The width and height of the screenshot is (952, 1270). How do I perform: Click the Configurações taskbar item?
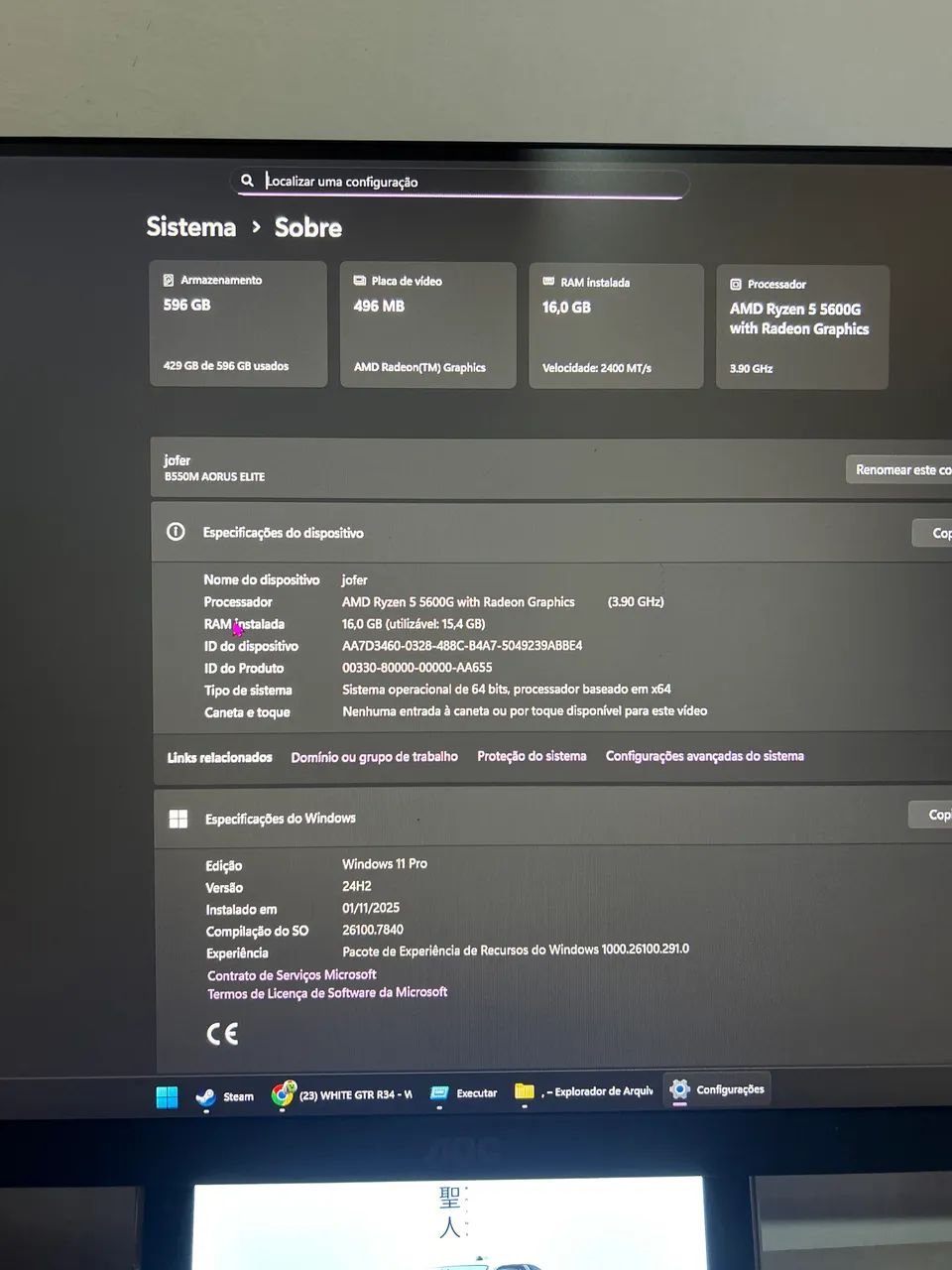716,1089
